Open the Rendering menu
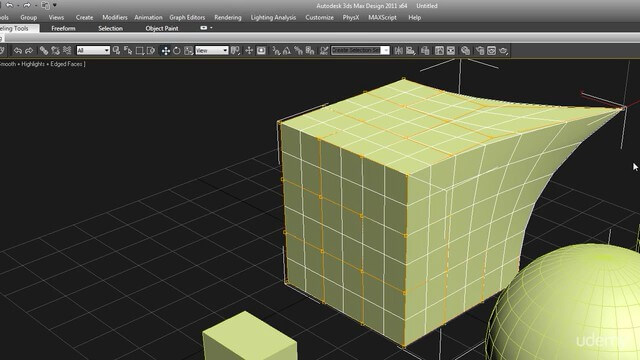This screenshot has height=360, width=640. coord(228,18)
